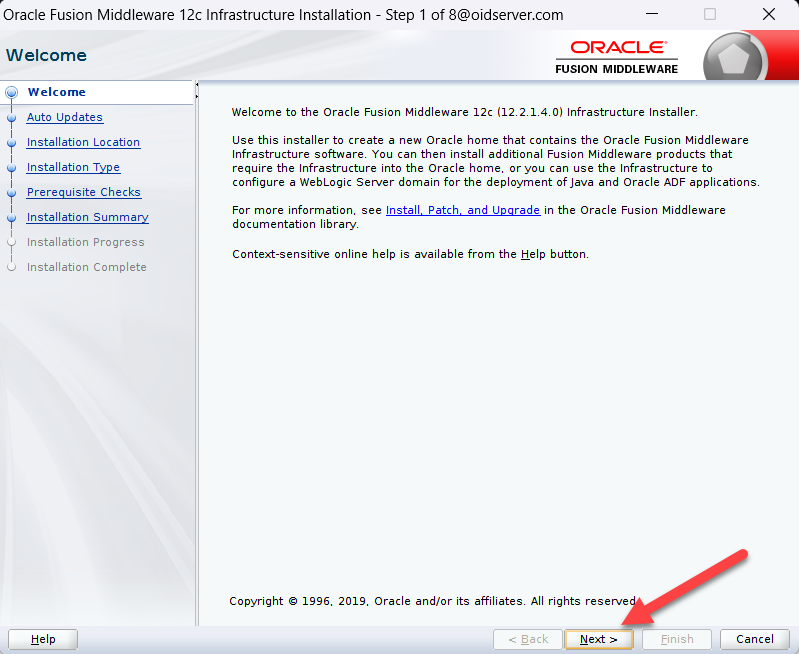This screenshot has width=799, height=654.
Task: Open the Install, Patch, and Upgrade link
Action: click(x=462, y=210)
